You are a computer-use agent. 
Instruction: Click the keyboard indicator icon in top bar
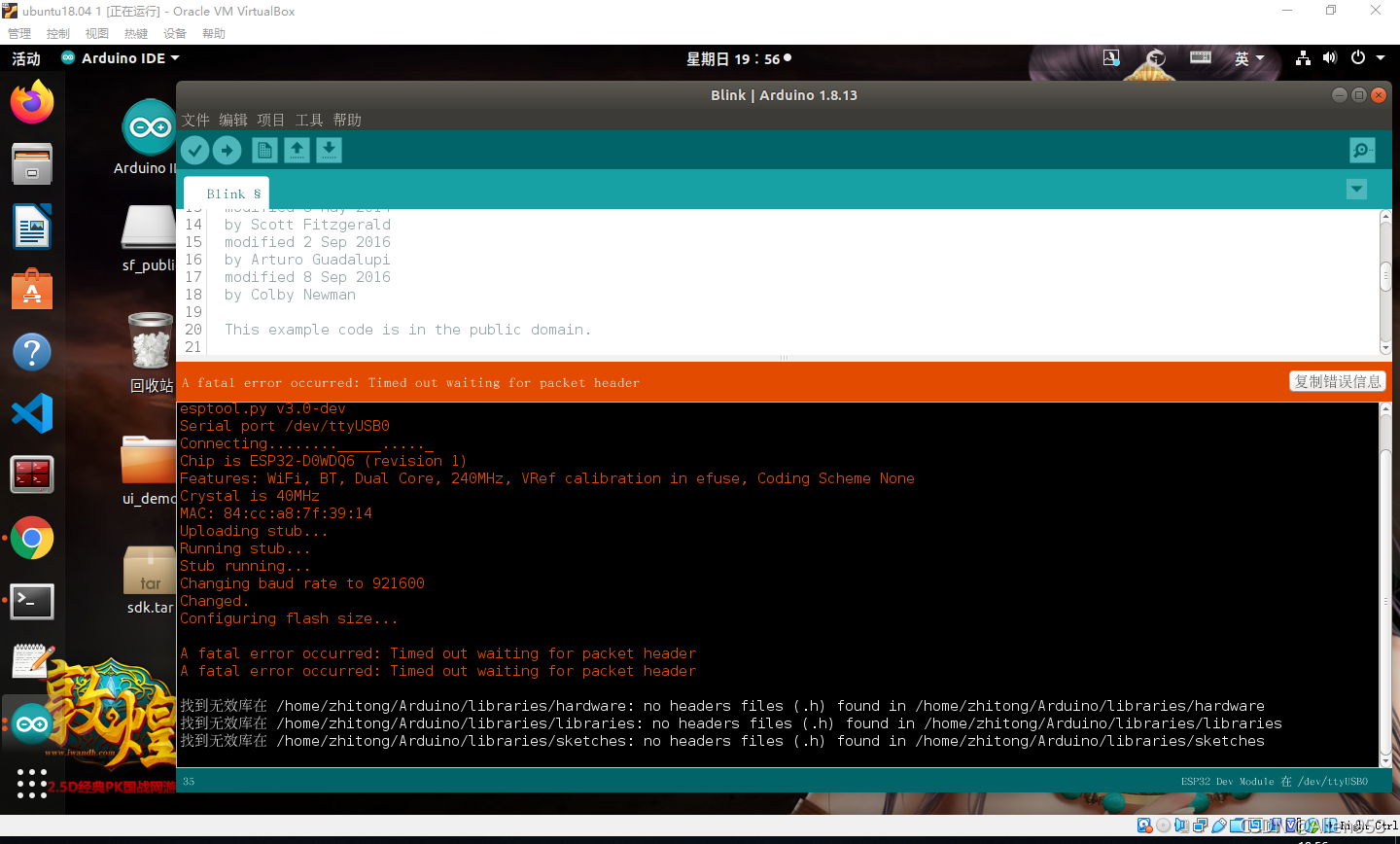(x=1201, y=57)
